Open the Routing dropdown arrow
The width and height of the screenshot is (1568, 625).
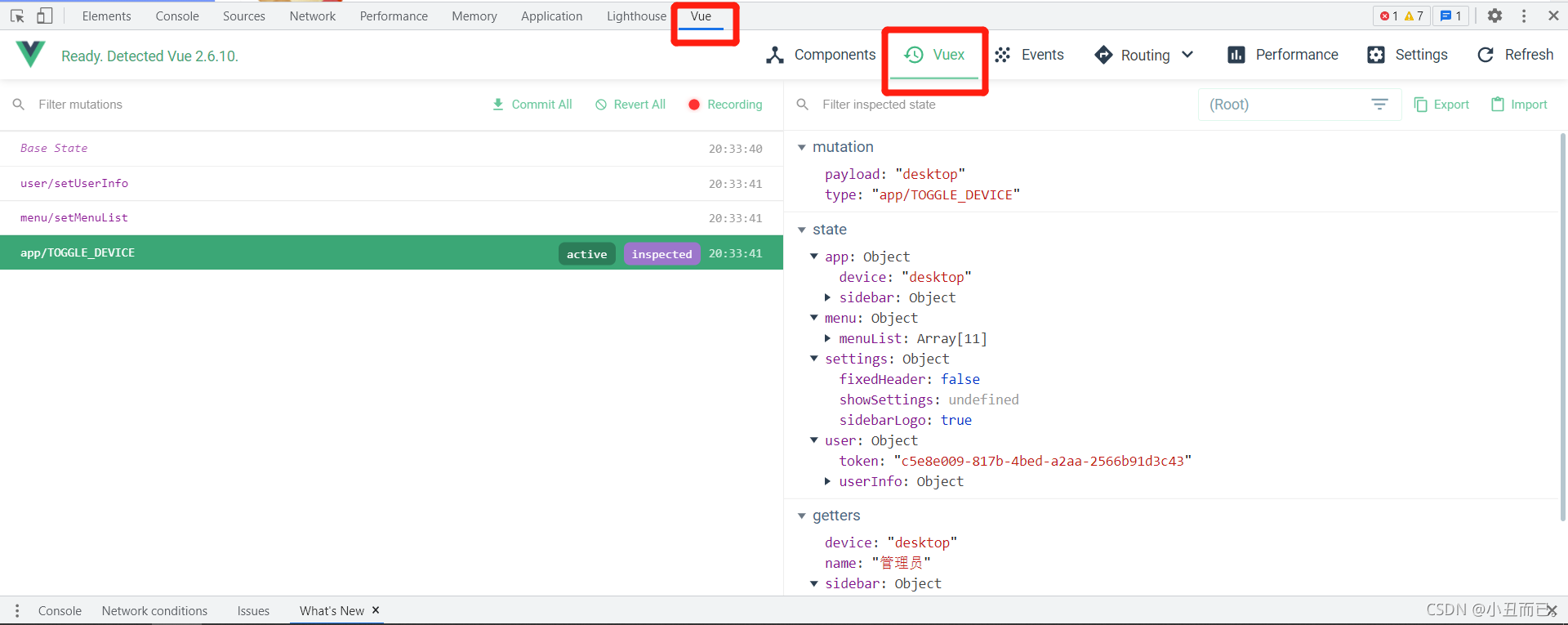point(1187,55)
